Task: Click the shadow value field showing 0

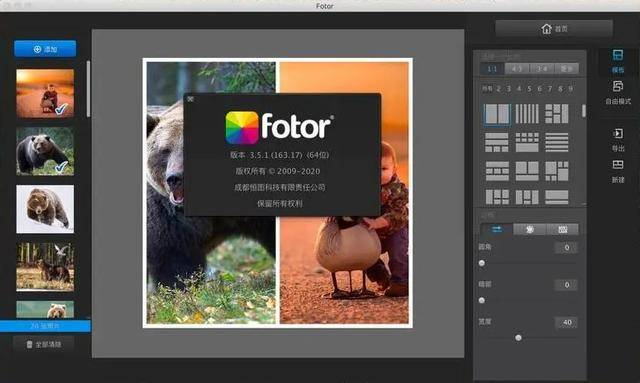Action: tap(566, 285)
